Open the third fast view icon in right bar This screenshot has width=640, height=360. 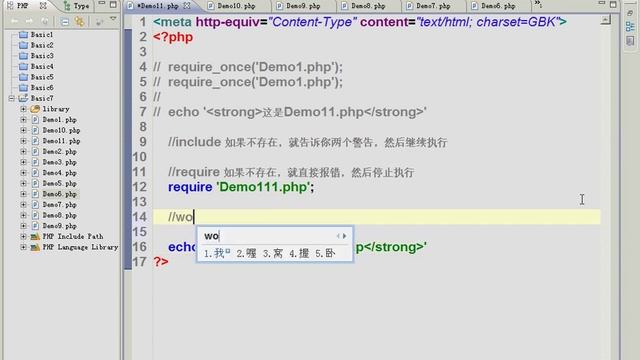(x=630, y=41)
